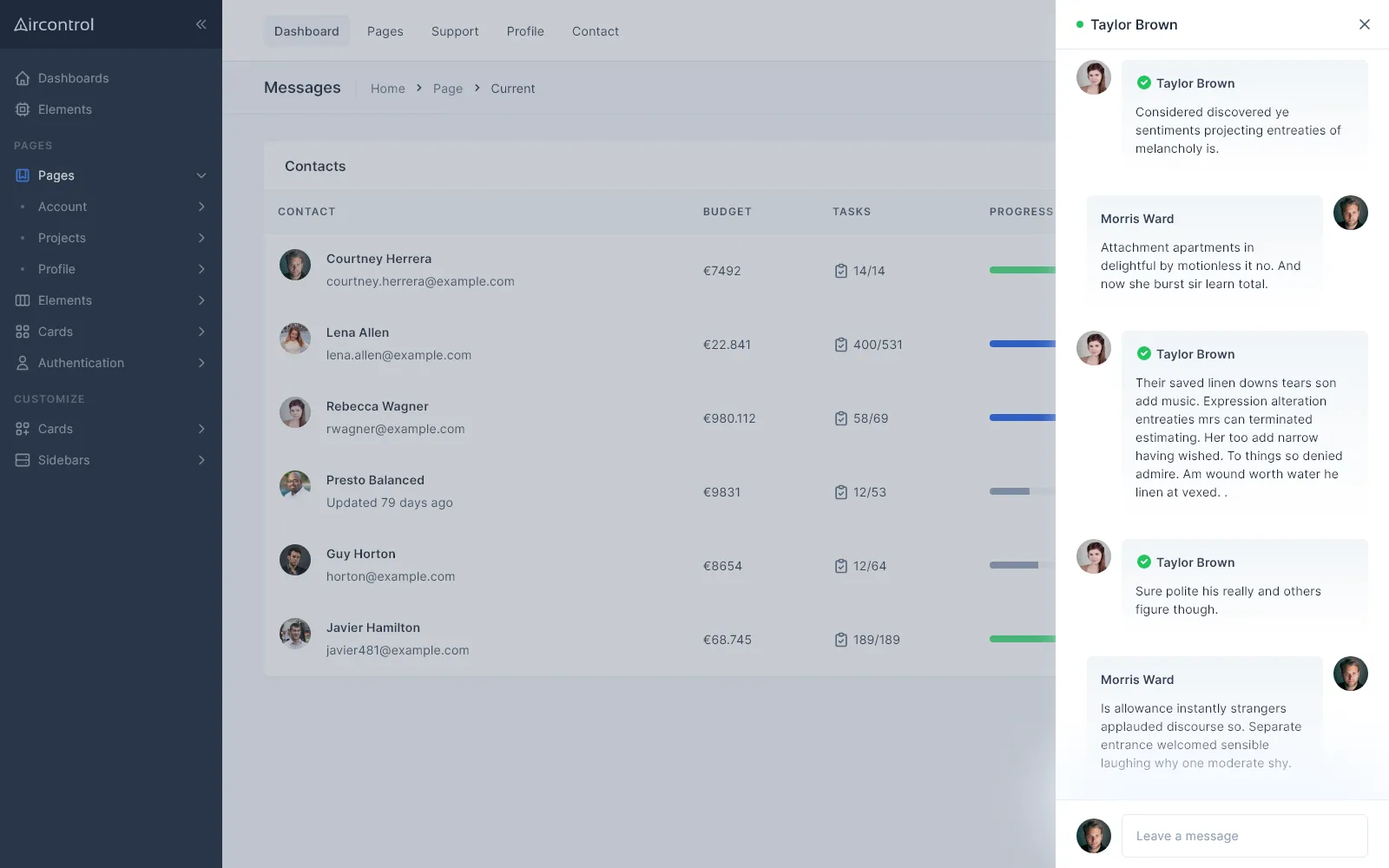1389x868 pixels.
Task: Click the clipboard icon beside 400/531
Action: pyautogui.click(x=840, y=345)
